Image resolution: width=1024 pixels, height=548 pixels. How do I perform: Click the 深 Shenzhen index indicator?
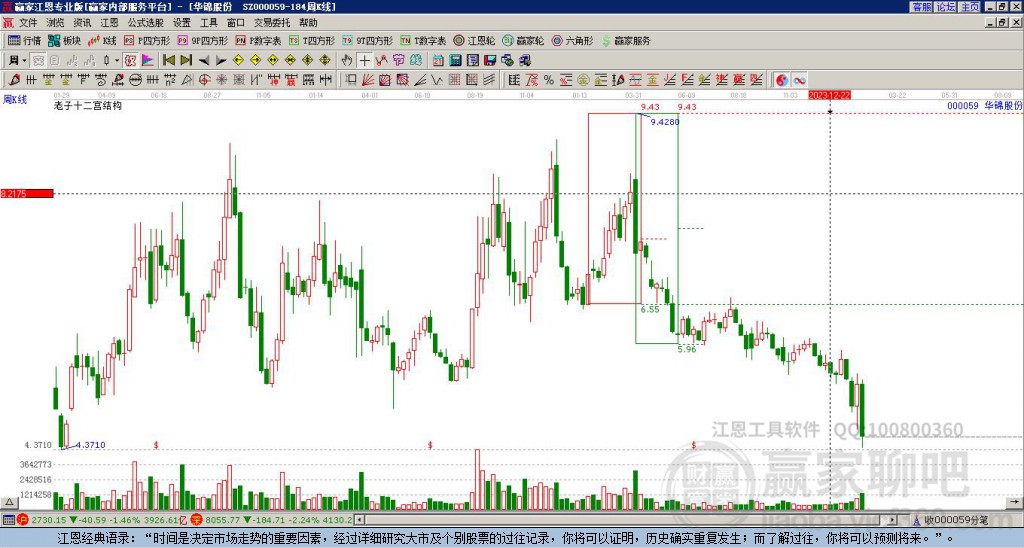[197, 520]
